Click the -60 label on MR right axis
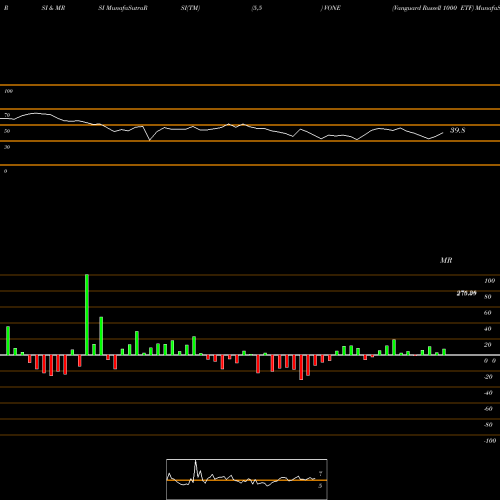This screenshot has width=500, height=500. pos(488,409)
